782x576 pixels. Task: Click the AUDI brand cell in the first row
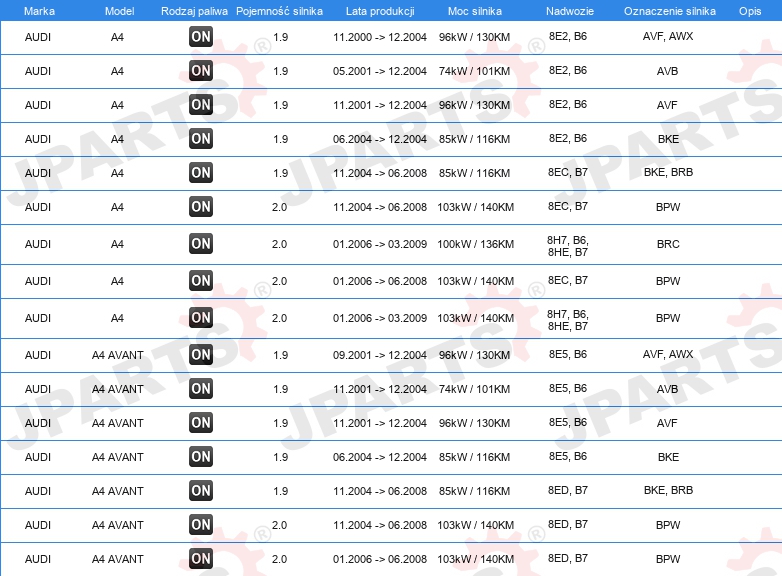click(x=38, y=37)
